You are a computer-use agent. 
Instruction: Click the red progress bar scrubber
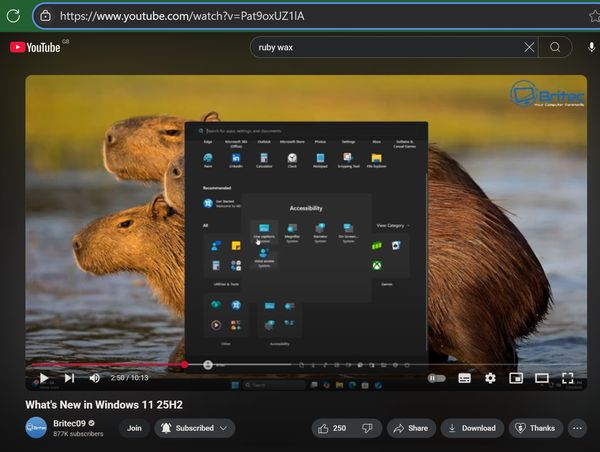(x=185, y=365)
